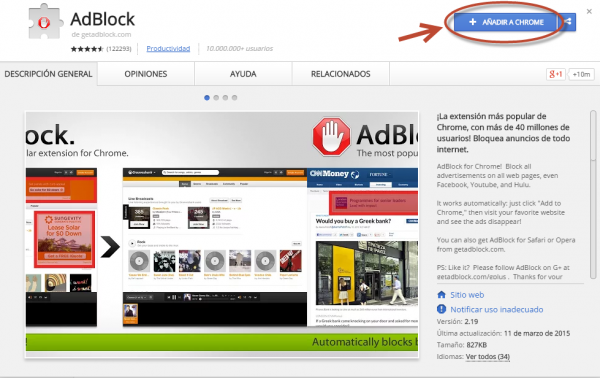Viewport: 600px width, 378px height.
Task: Click the blue alert icon for reporting abuse
Action: click(442, 309)
